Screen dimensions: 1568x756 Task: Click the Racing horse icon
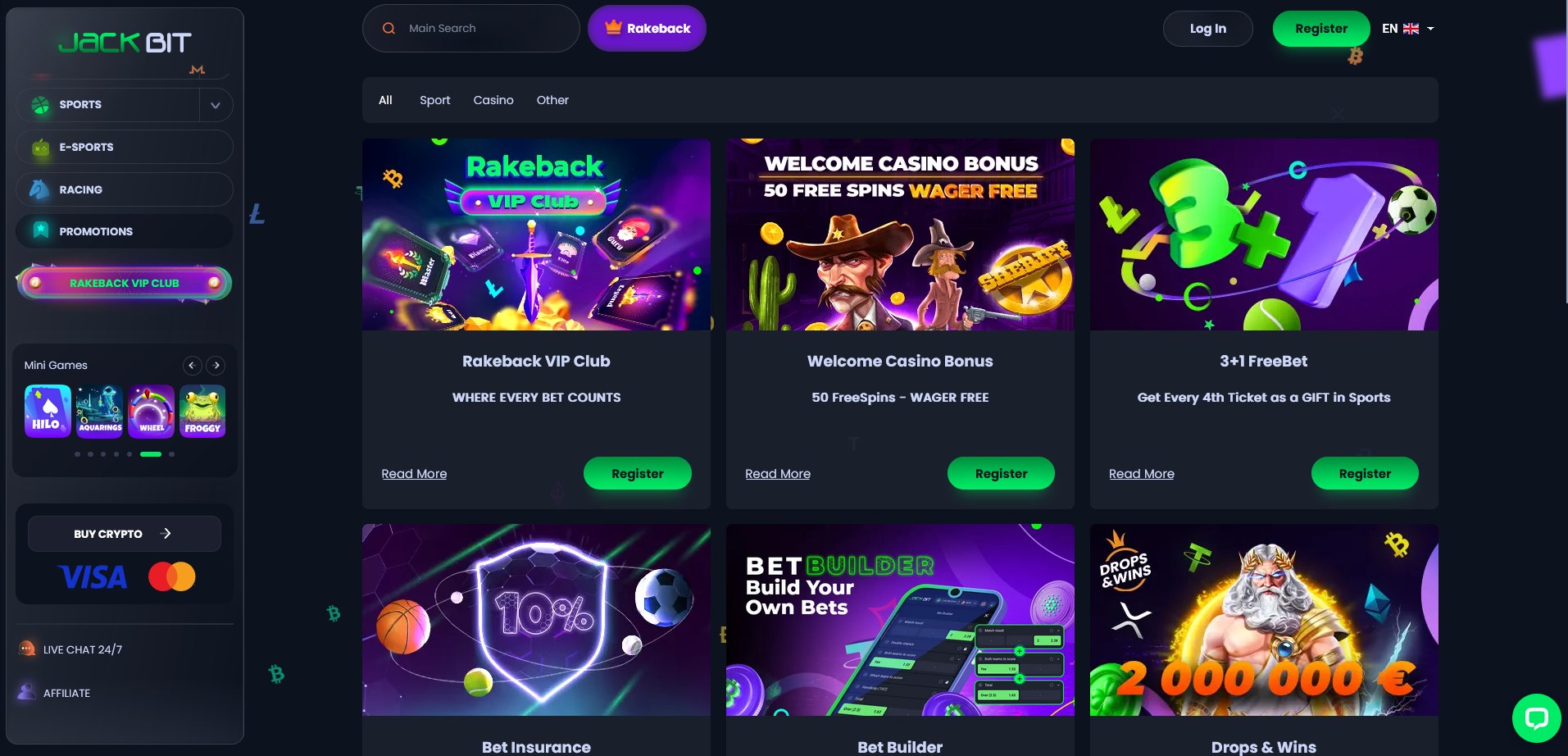pos(39,189)
